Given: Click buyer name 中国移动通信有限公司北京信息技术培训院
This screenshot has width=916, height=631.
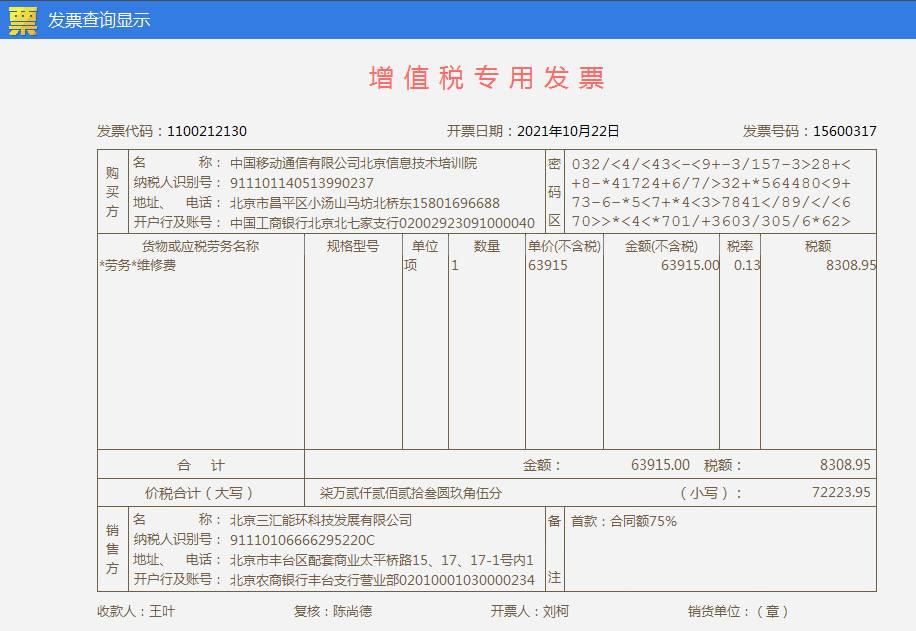Looking at the screenshot, I should 353,163.
